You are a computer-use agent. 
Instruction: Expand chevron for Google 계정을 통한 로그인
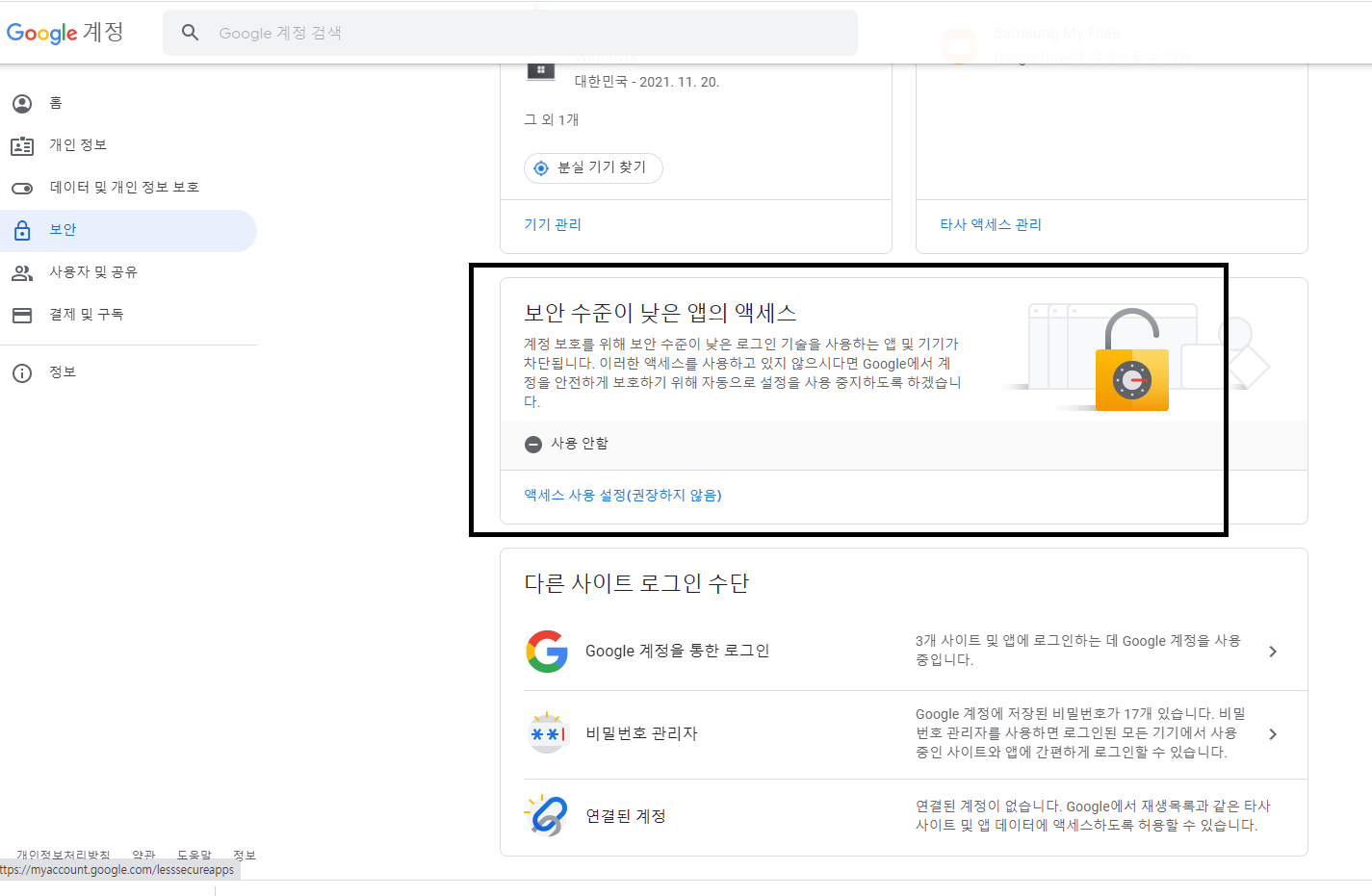click(1273, 652)
